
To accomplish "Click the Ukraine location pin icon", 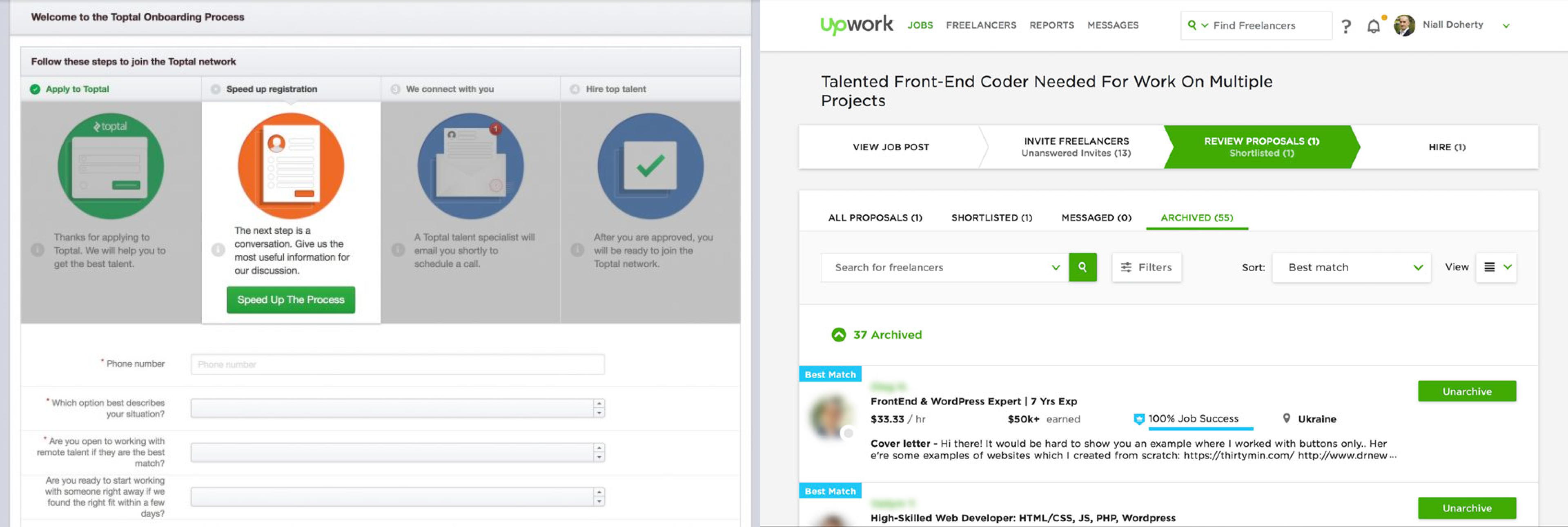I will point(1286,419).
